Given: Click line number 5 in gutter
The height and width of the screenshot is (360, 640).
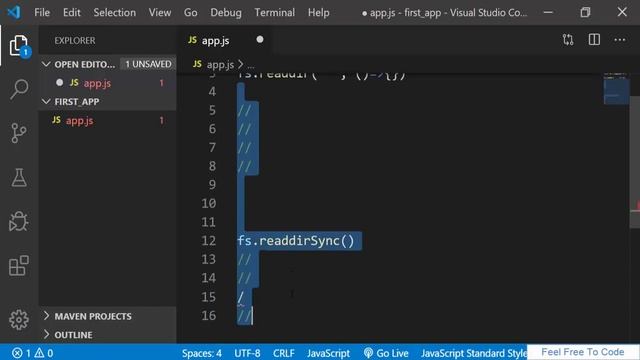Looking at the screenshot, I should 212,110.
